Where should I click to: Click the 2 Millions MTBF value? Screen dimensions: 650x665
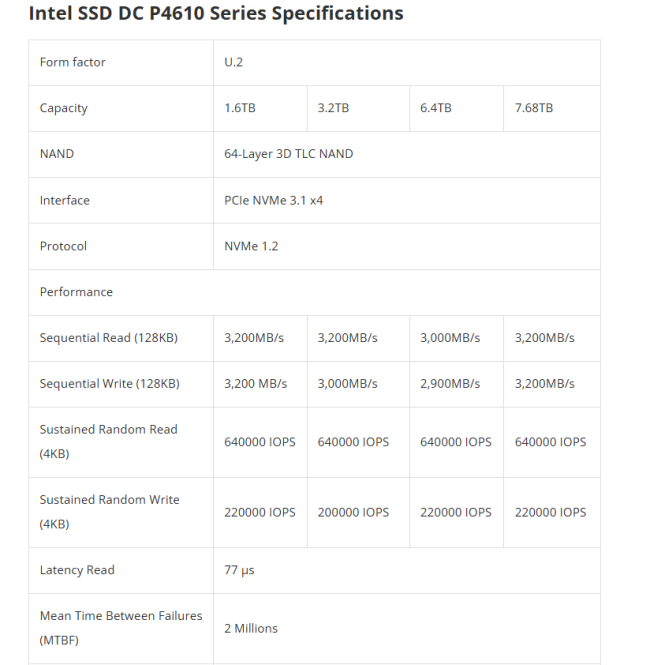pyautogui.click(x=251, y=628)
